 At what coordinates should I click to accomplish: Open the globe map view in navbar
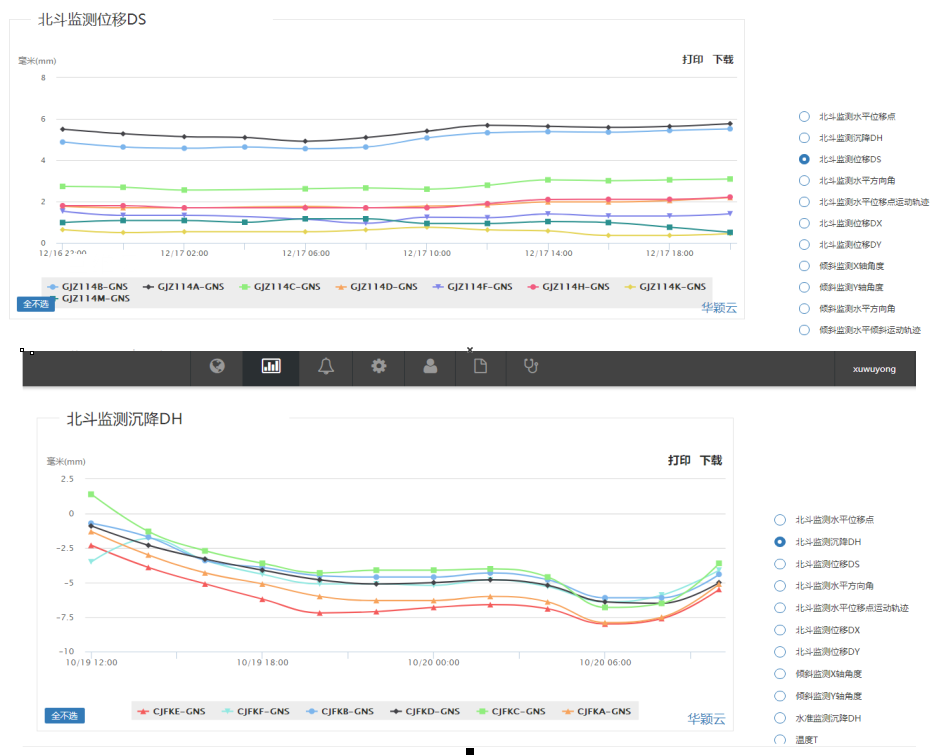point(217,367)
